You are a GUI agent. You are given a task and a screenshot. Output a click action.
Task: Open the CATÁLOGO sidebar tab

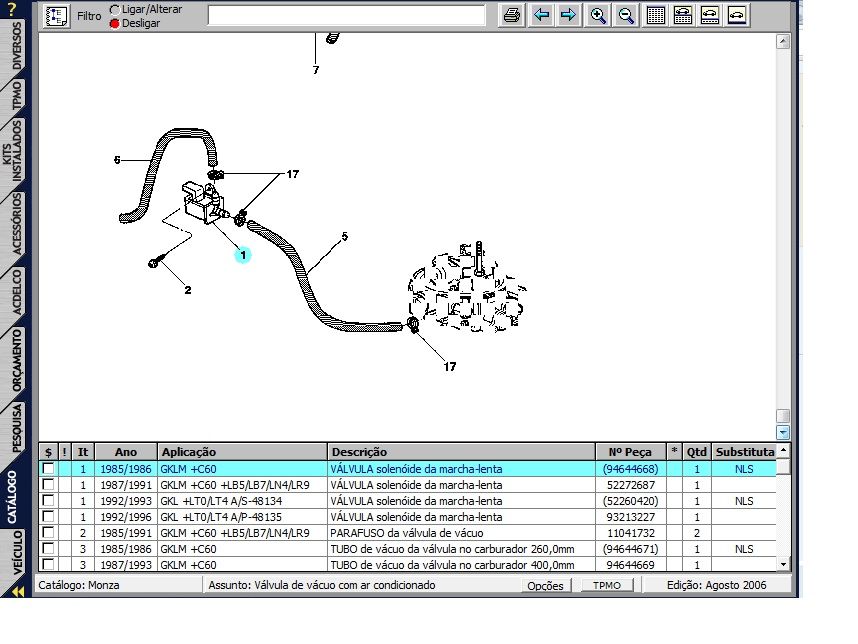13,497
